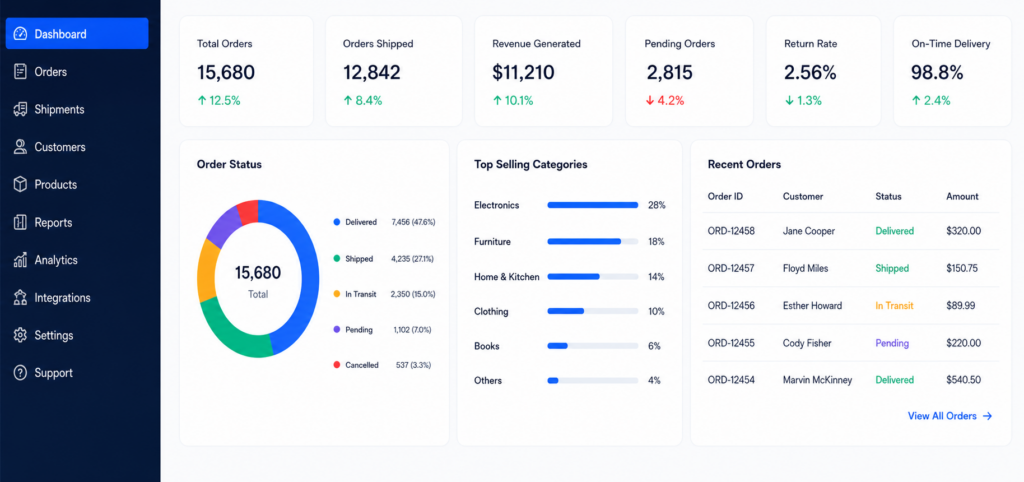Click the Reports document icon
The width and height of the screenshot is (1024, 482).
pos(20,222)
